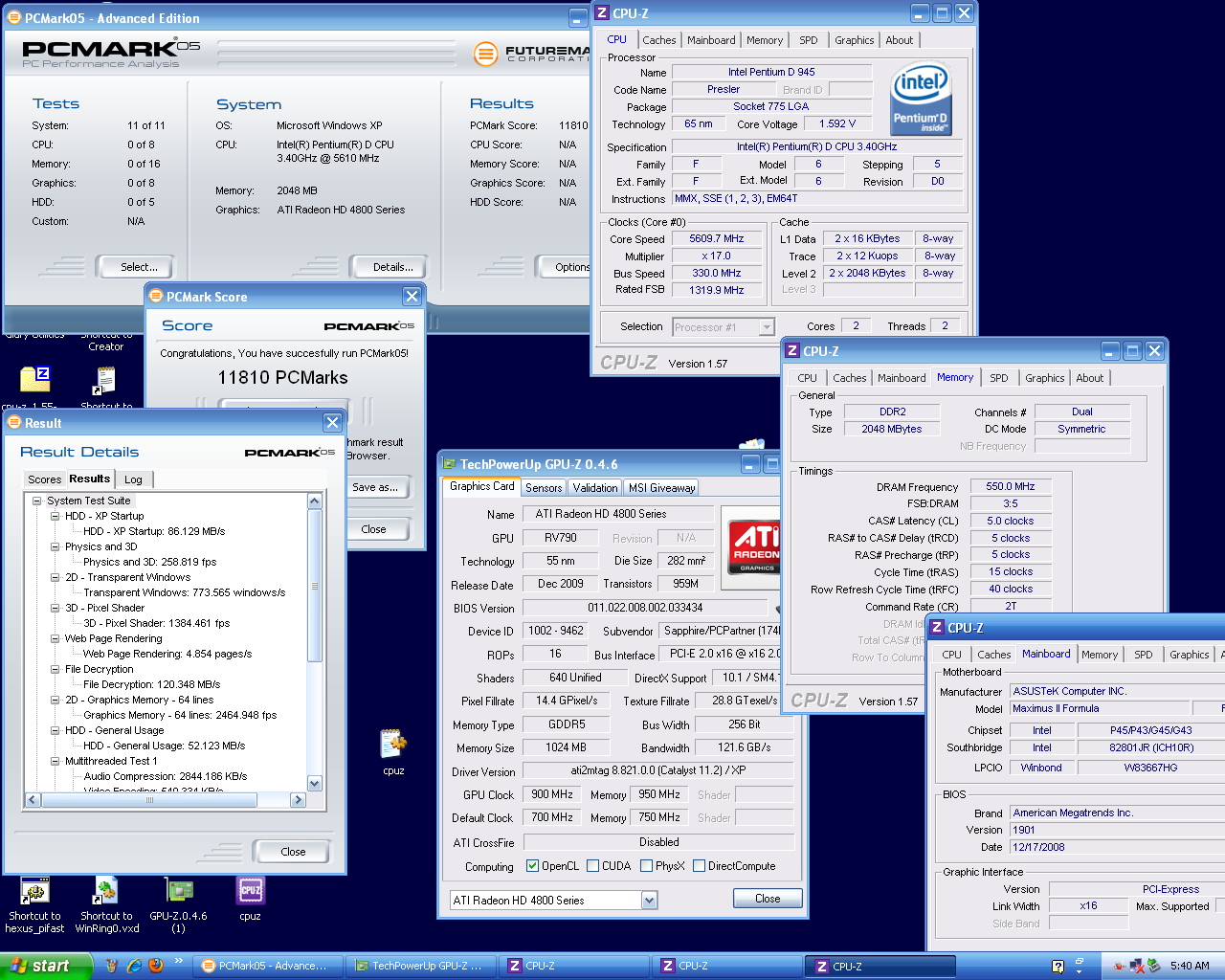The height and width of the screenshot is (980, 1225).
Task: Click the GPU-Z title bar icon
Action: coord(449,464)
